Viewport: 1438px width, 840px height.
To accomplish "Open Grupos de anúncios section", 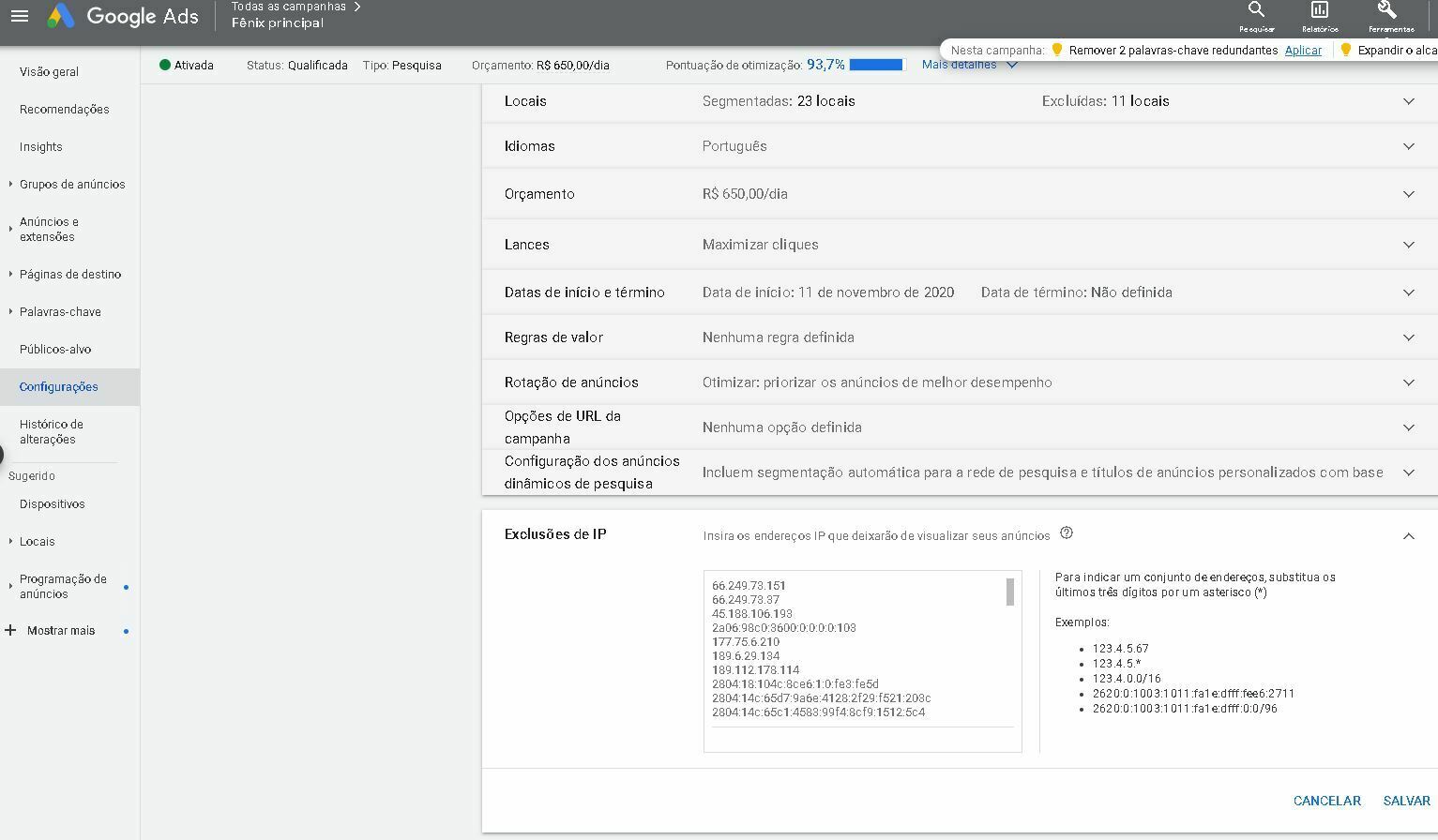I will pyautogui.click(x=71, y=184).
